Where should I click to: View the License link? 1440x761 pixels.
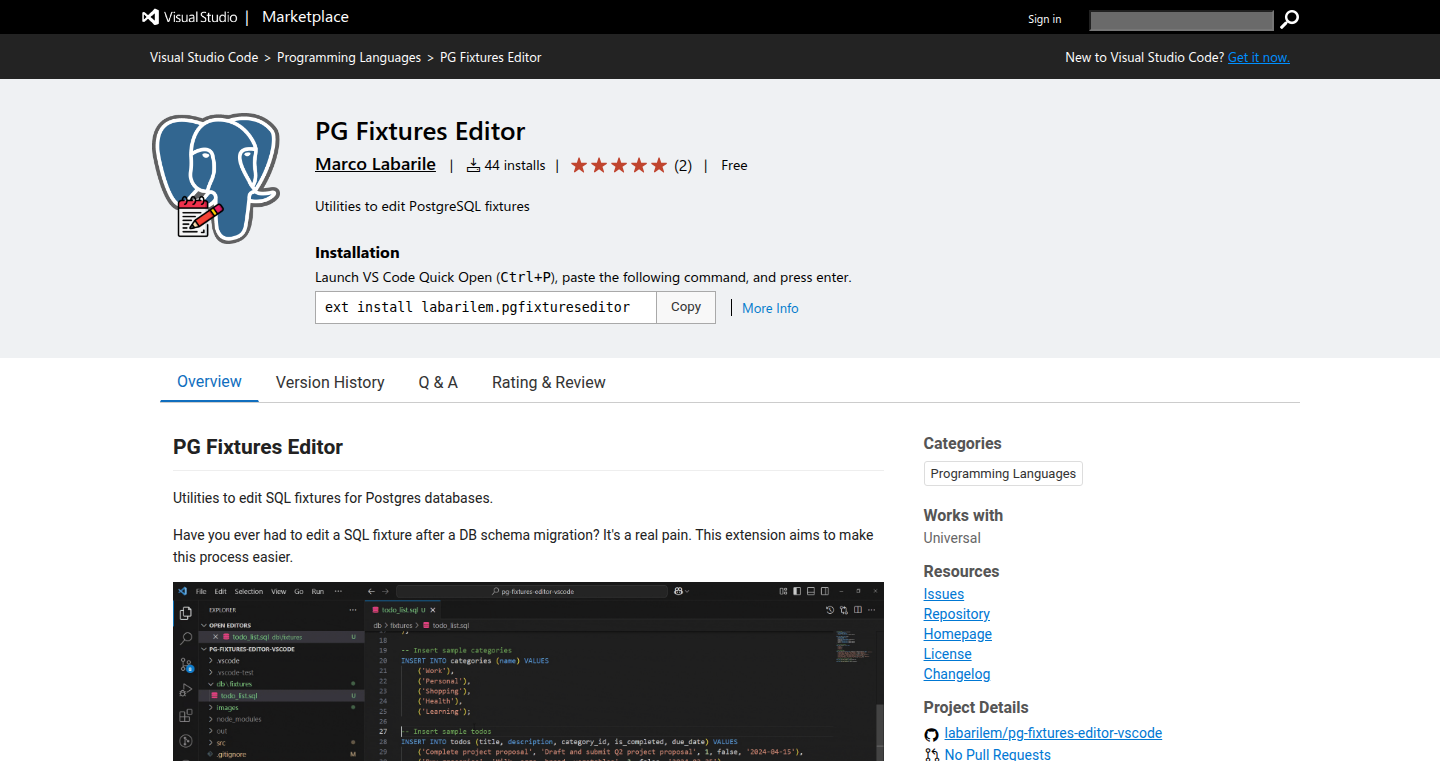[948, 654]
